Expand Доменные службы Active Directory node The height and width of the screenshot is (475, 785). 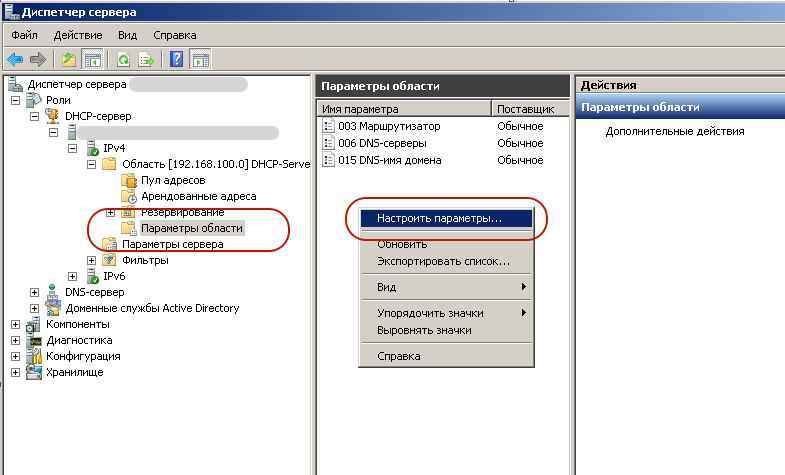35,308
